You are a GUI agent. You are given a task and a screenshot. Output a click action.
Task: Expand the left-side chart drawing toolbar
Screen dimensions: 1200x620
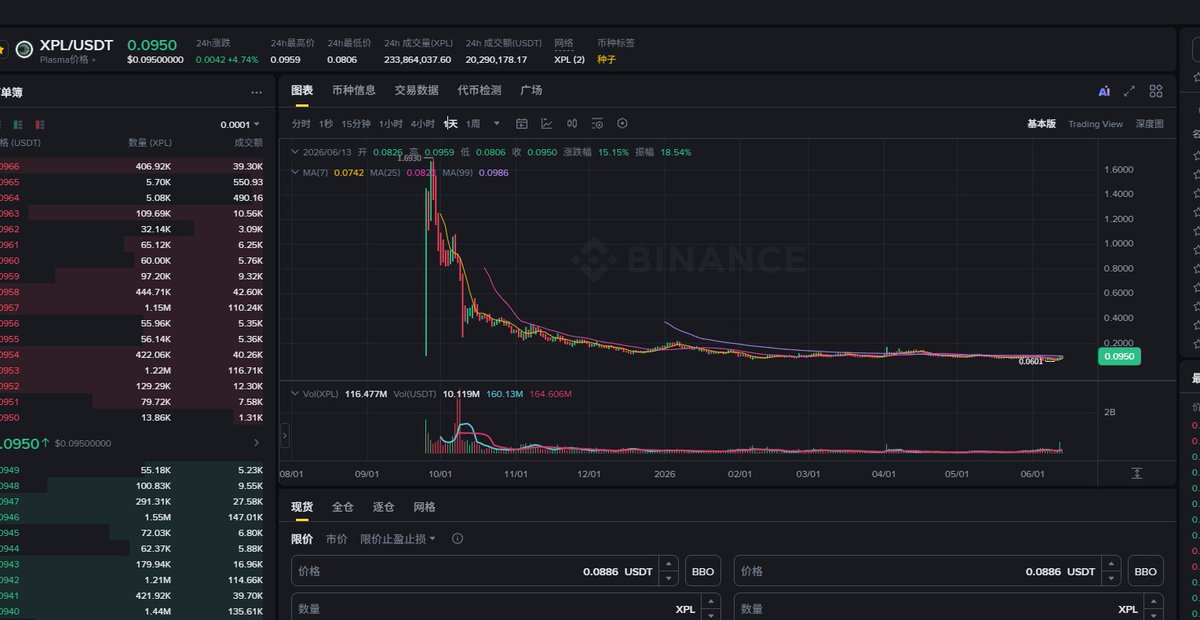(x=285, y=436)
